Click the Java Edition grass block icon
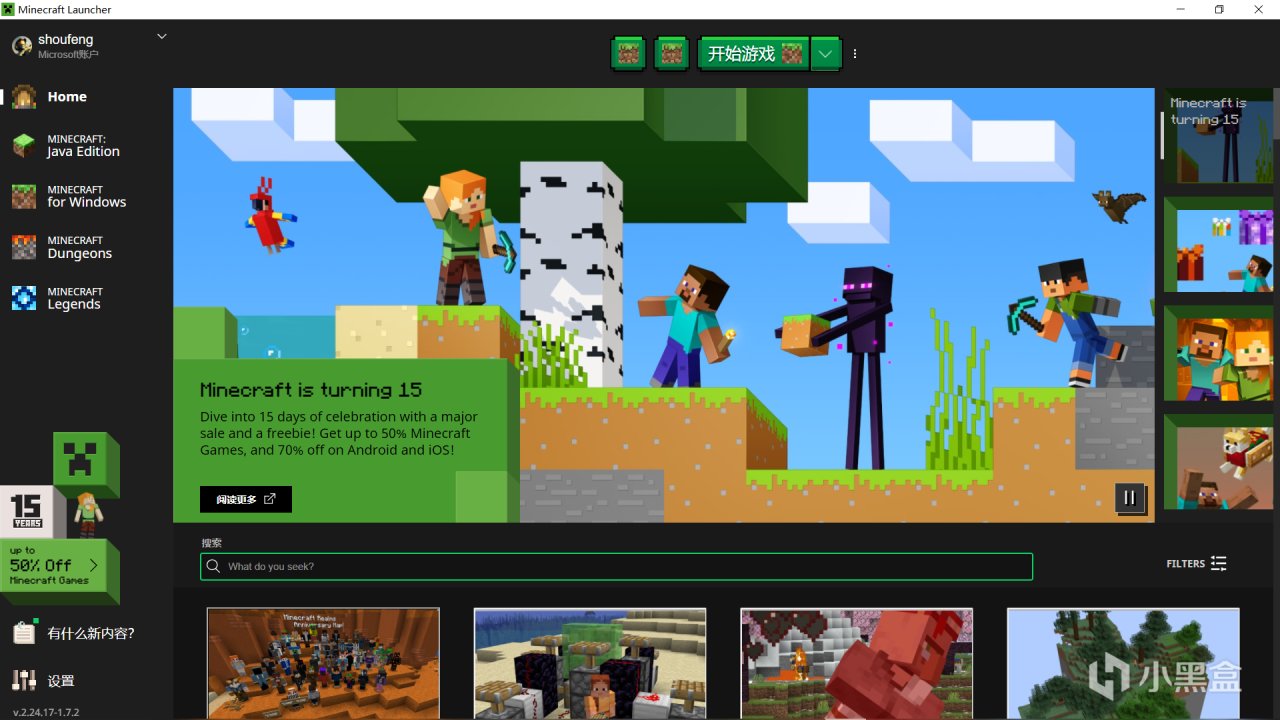 [24, 146]
